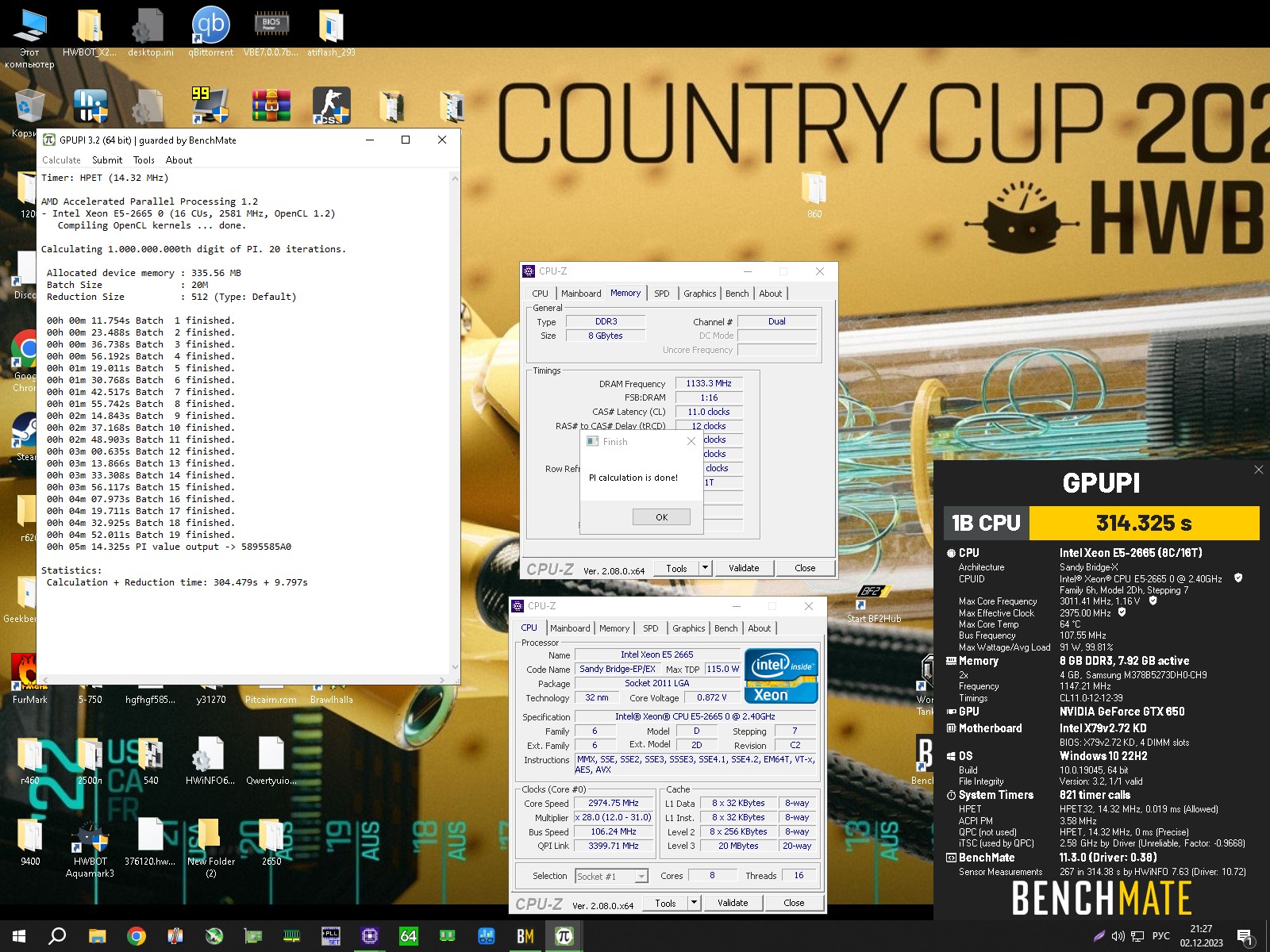Click Validate in upper CPU-Z window

coord(744,568)
